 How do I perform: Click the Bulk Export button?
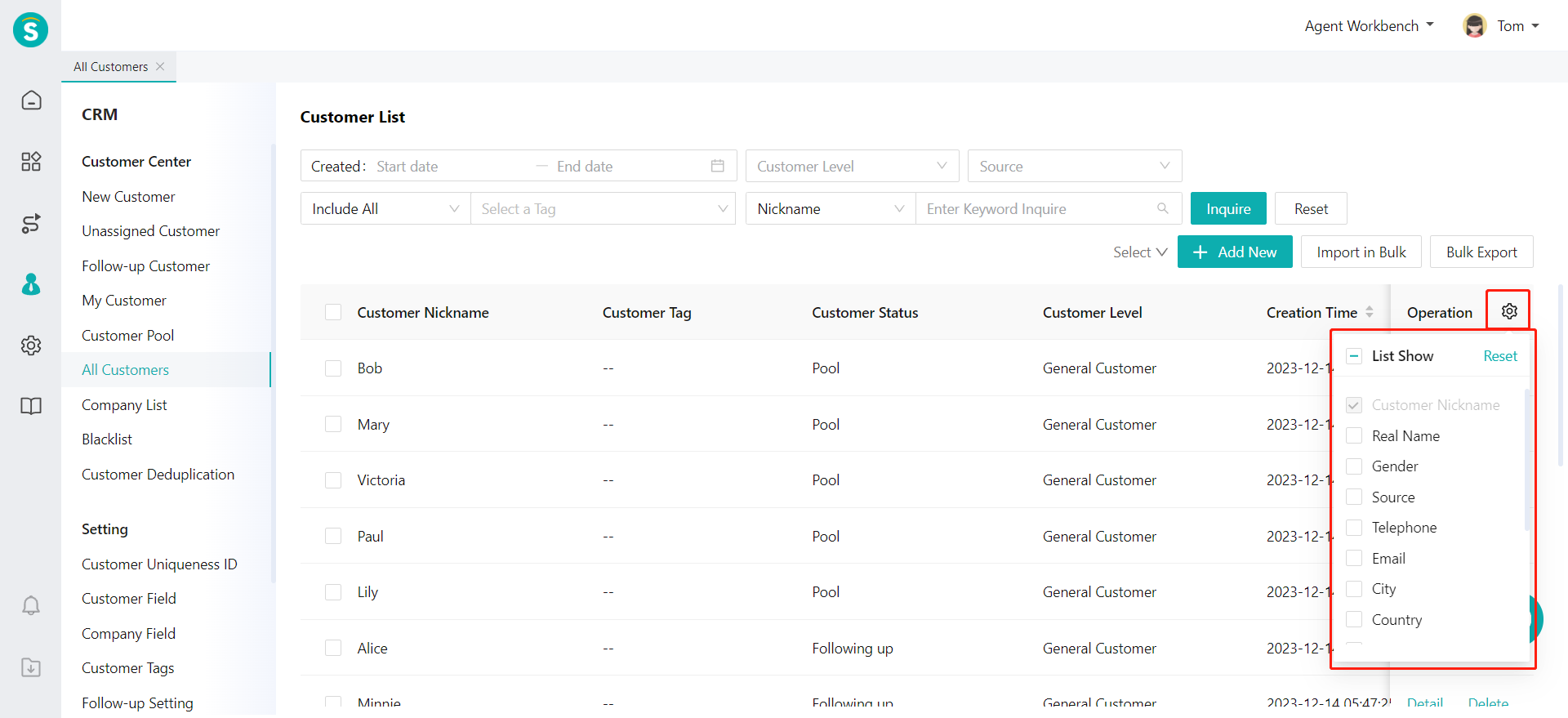pos(1481,252)
